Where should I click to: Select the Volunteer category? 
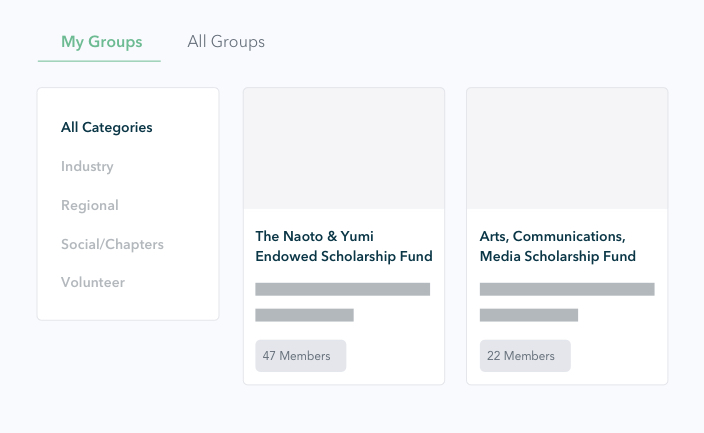tap(93, 283)
